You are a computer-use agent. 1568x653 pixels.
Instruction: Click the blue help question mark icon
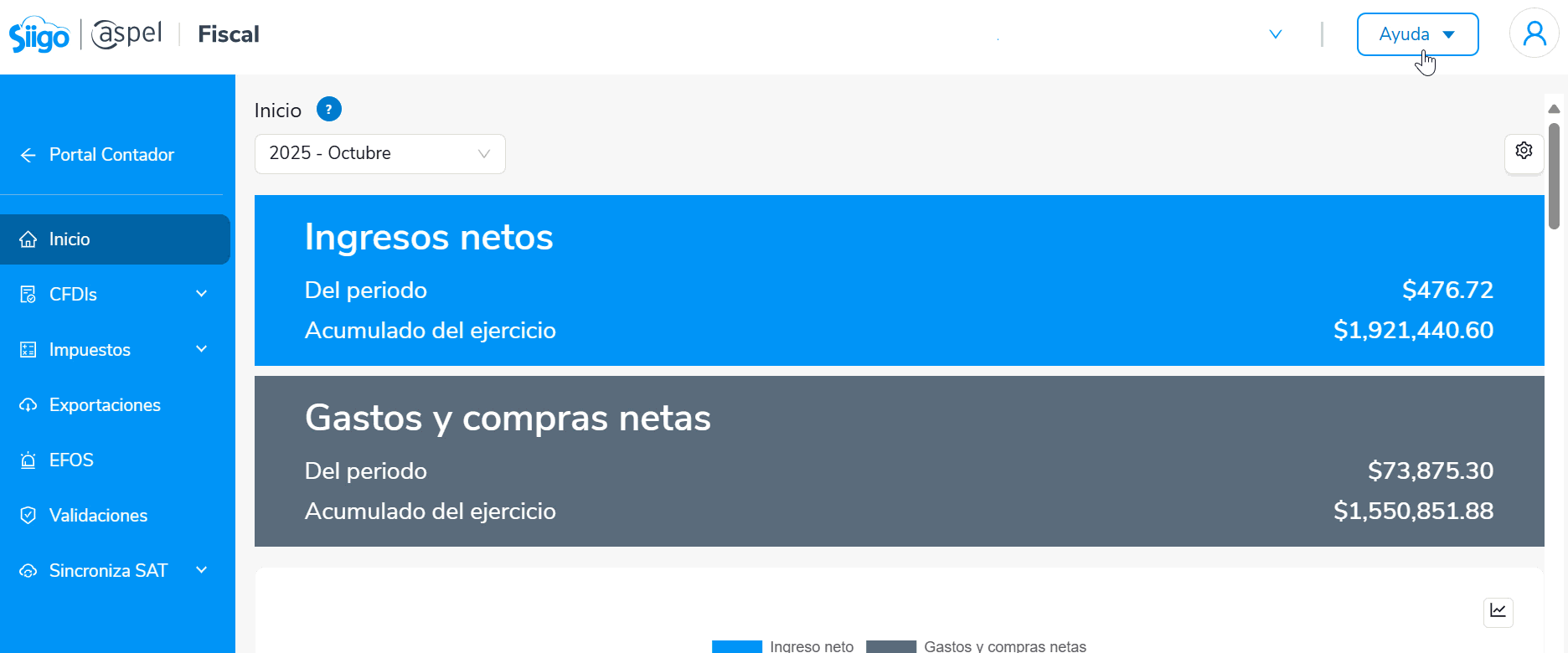click(x=328, y=110)
